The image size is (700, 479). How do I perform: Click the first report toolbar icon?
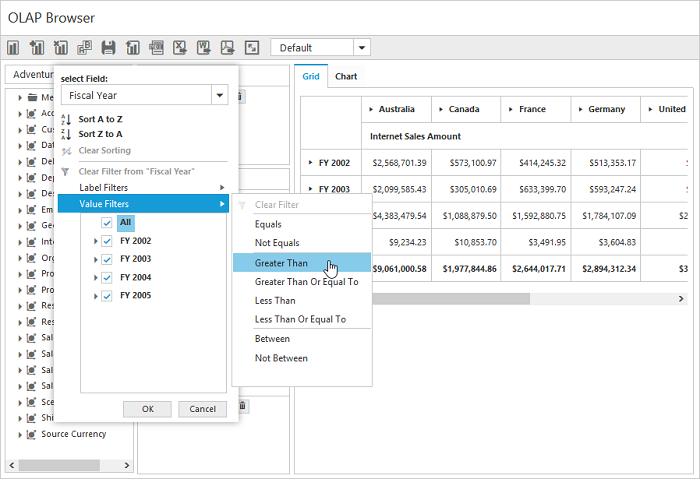(14, 48)
